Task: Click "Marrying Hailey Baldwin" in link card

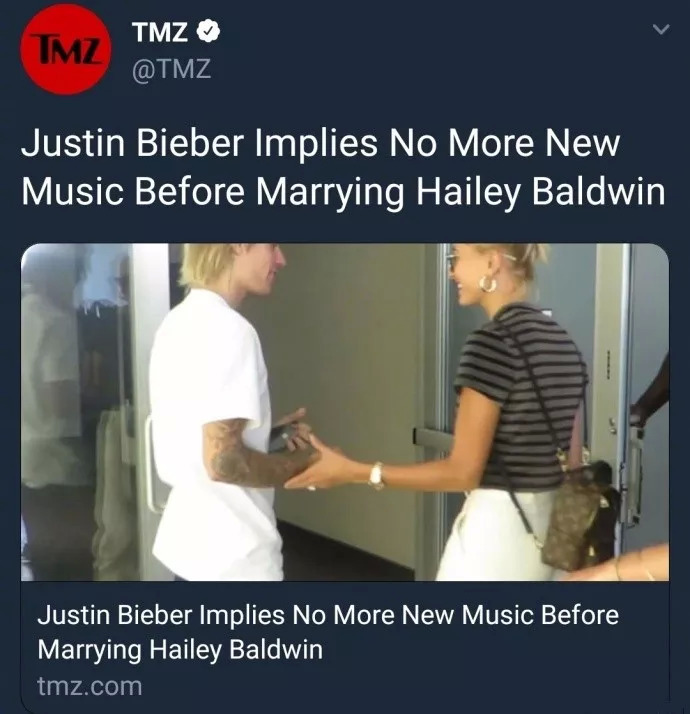Action: tap(180, 649)
